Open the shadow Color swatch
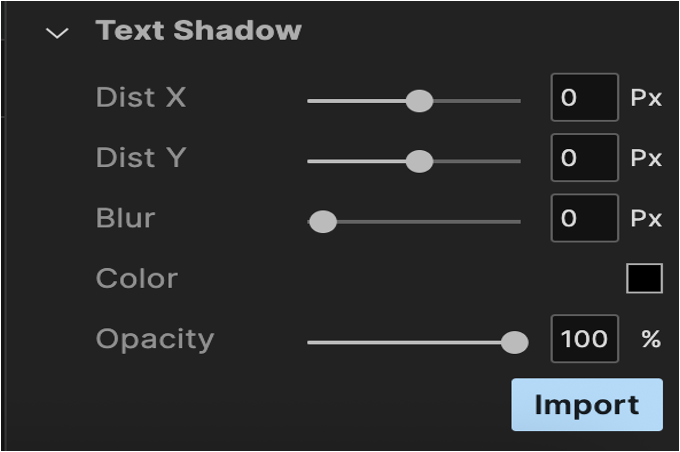680x452 pixels. 644,279
